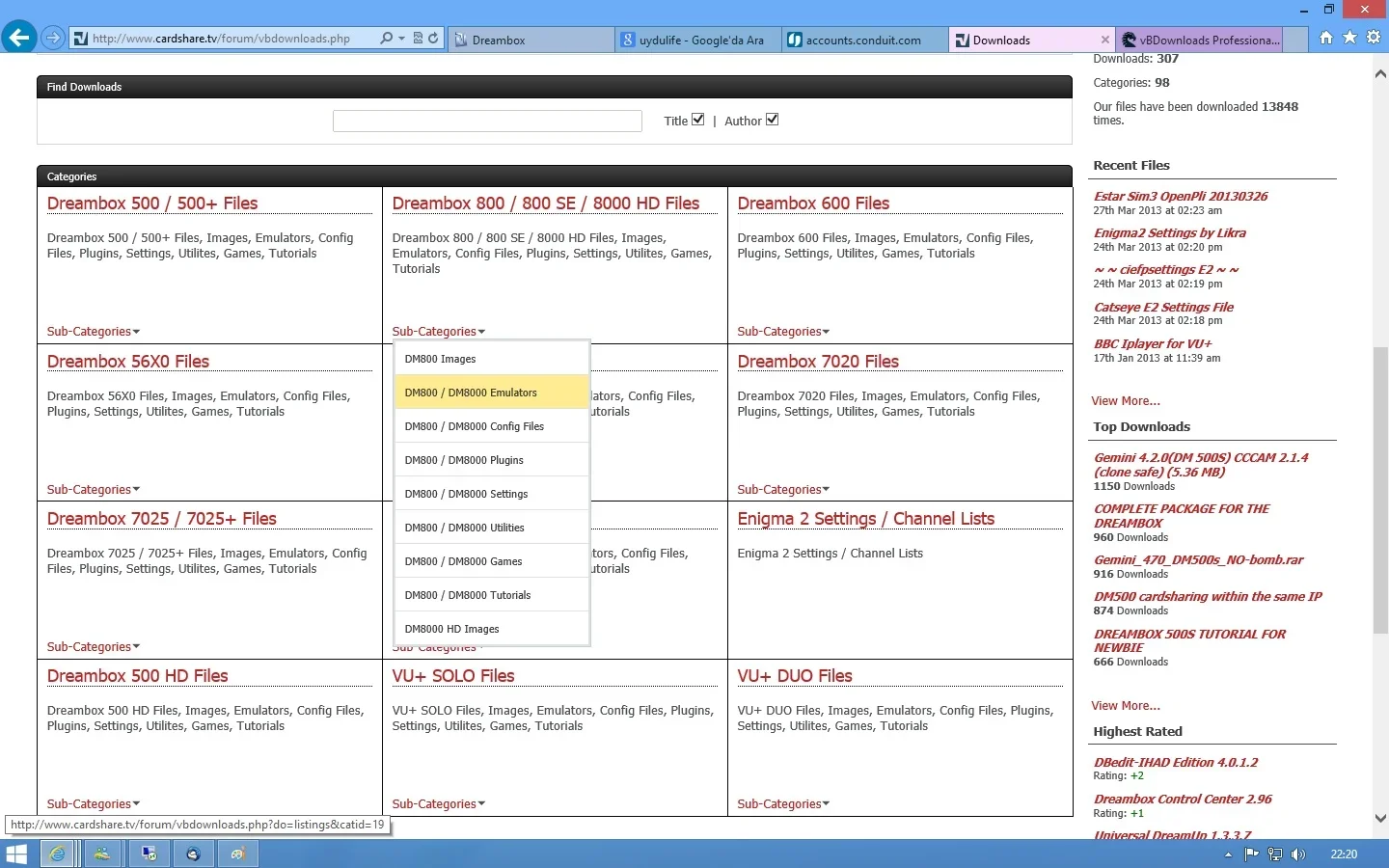Screen dimensions: 1389x868
Task: Select DM800 / DM8000 Games item
Action: tap(492, 561)
